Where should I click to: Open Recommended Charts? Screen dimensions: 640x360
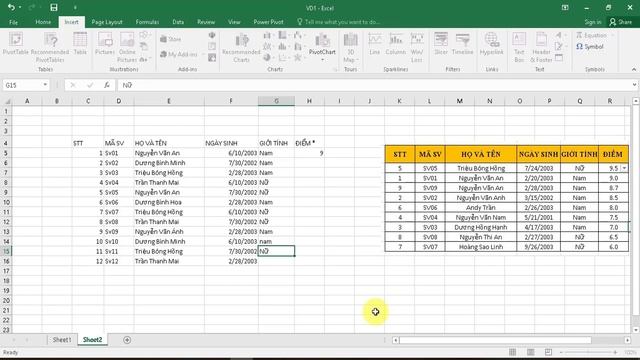click(x=241, y=47)
